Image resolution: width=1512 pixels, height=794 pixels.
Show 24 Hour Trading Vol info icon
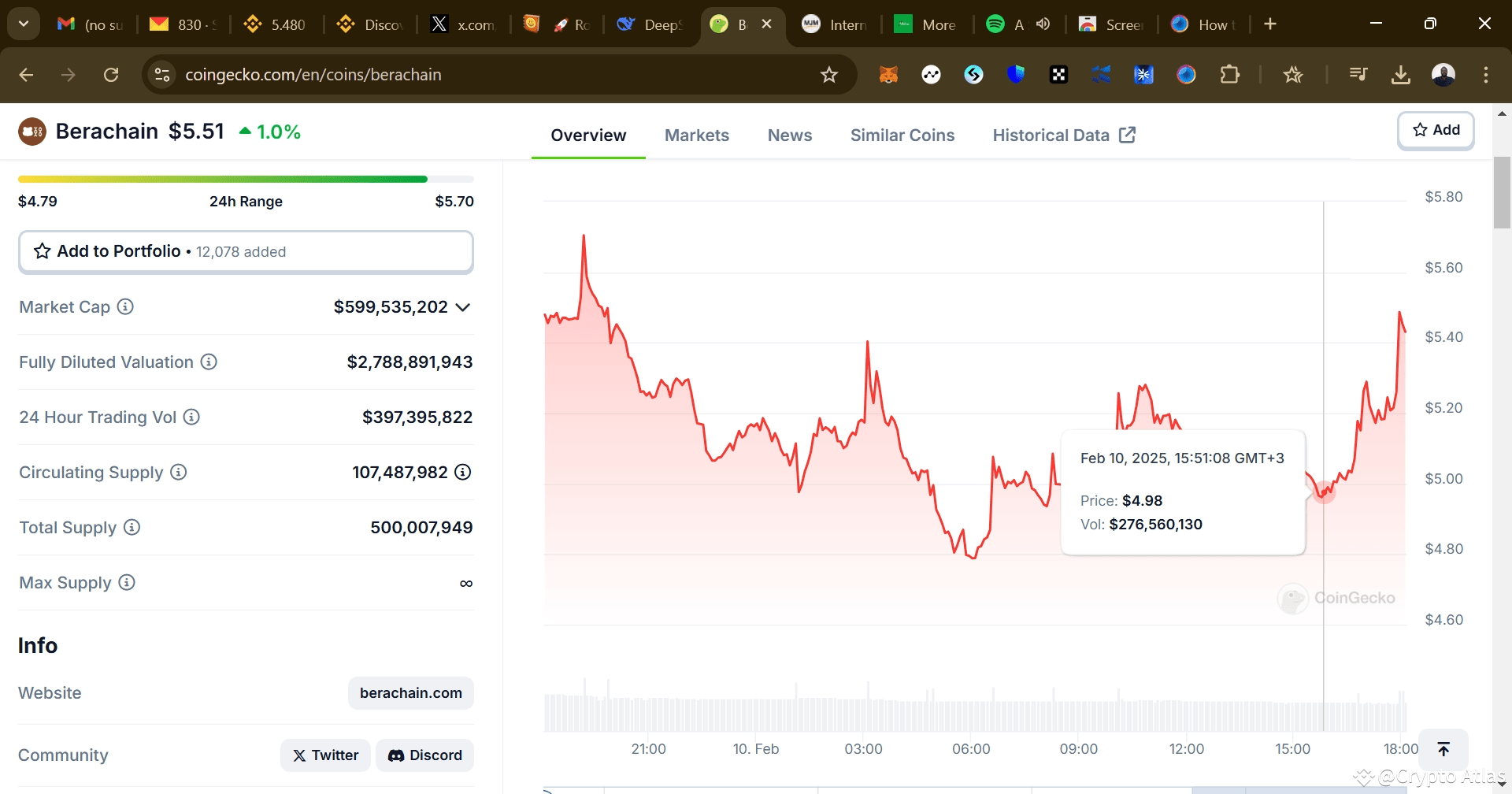(191, 417)
